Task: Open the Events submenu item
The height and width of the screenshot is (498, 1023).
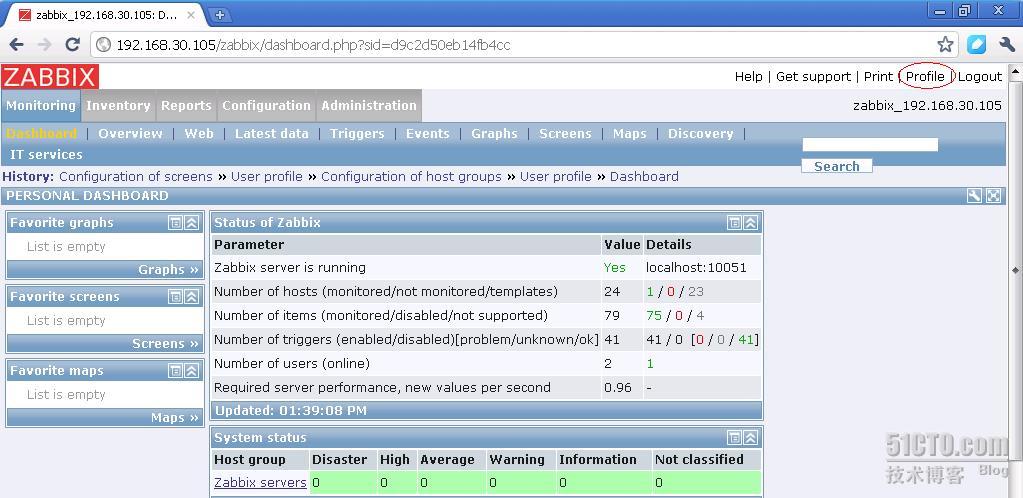Action: [427, 133]
